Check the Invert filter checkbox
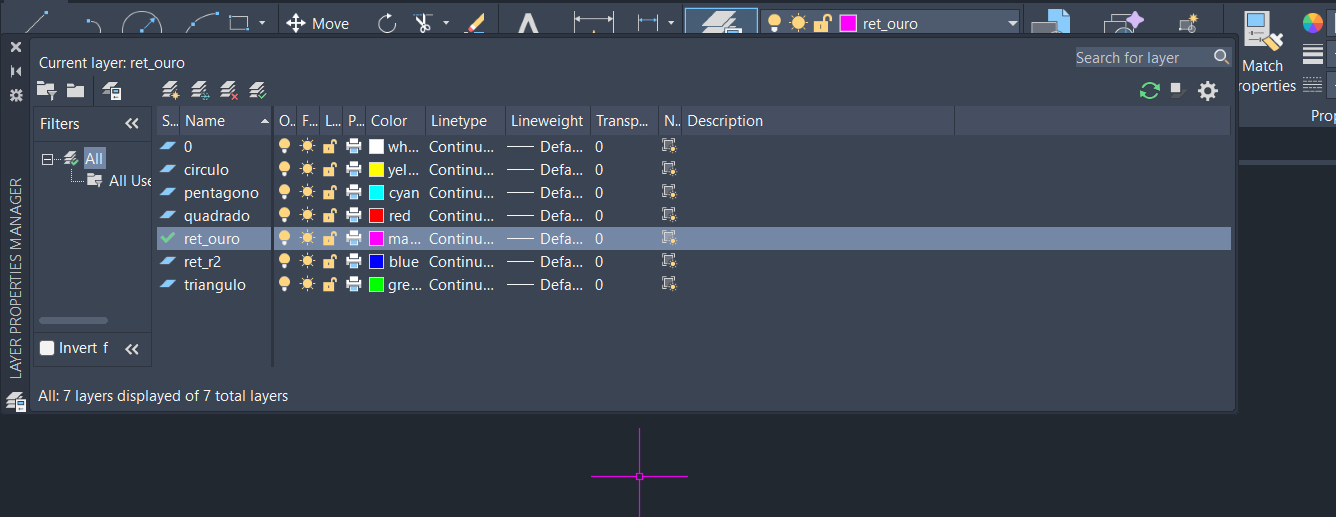 pos(47,348)
